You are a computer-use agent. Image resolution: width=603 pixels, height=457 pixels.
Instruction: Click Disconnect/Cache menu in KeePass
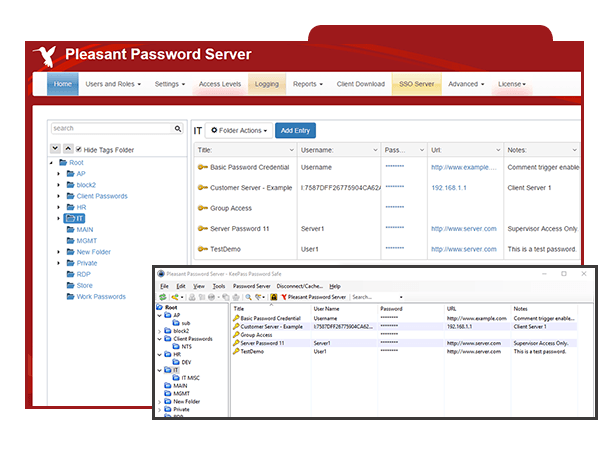[299, 286]
